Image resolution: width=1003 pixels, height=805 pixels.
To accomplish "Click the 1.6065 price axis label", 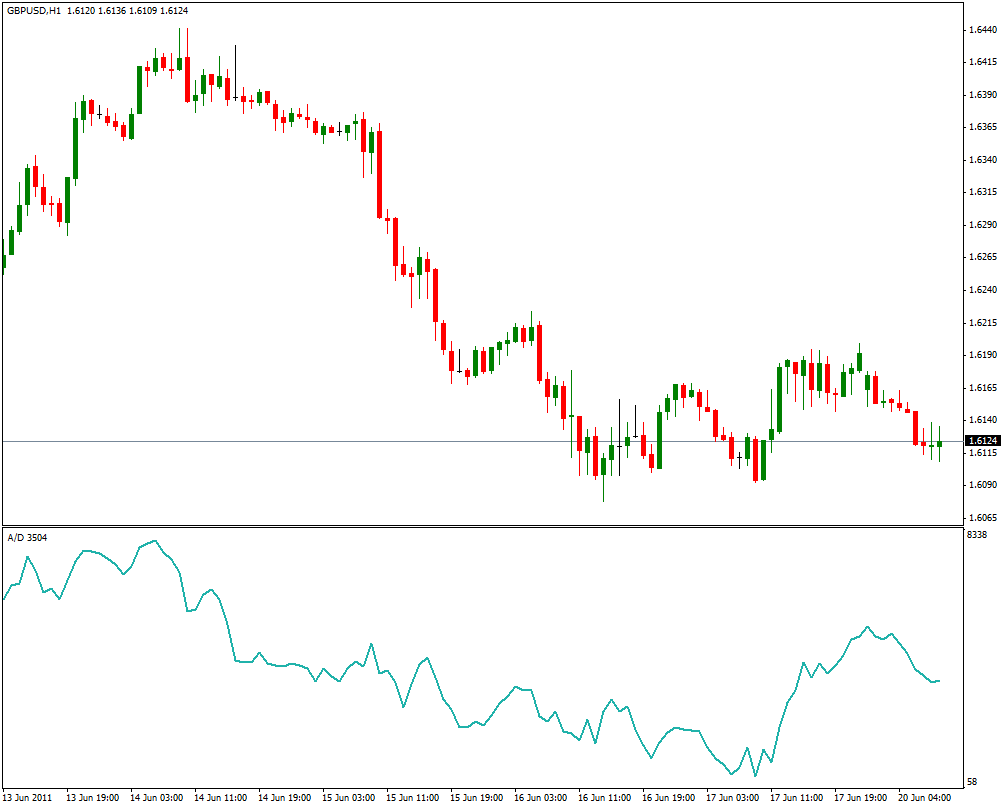I will (983, 517).
